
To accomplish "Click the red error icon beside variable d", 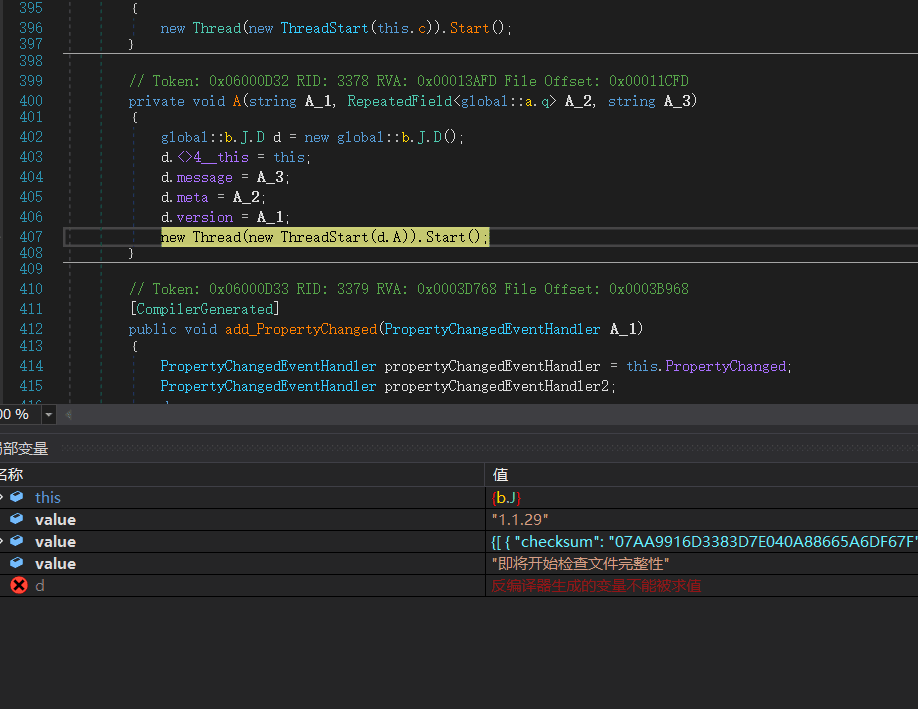I will tap(19, 585).
